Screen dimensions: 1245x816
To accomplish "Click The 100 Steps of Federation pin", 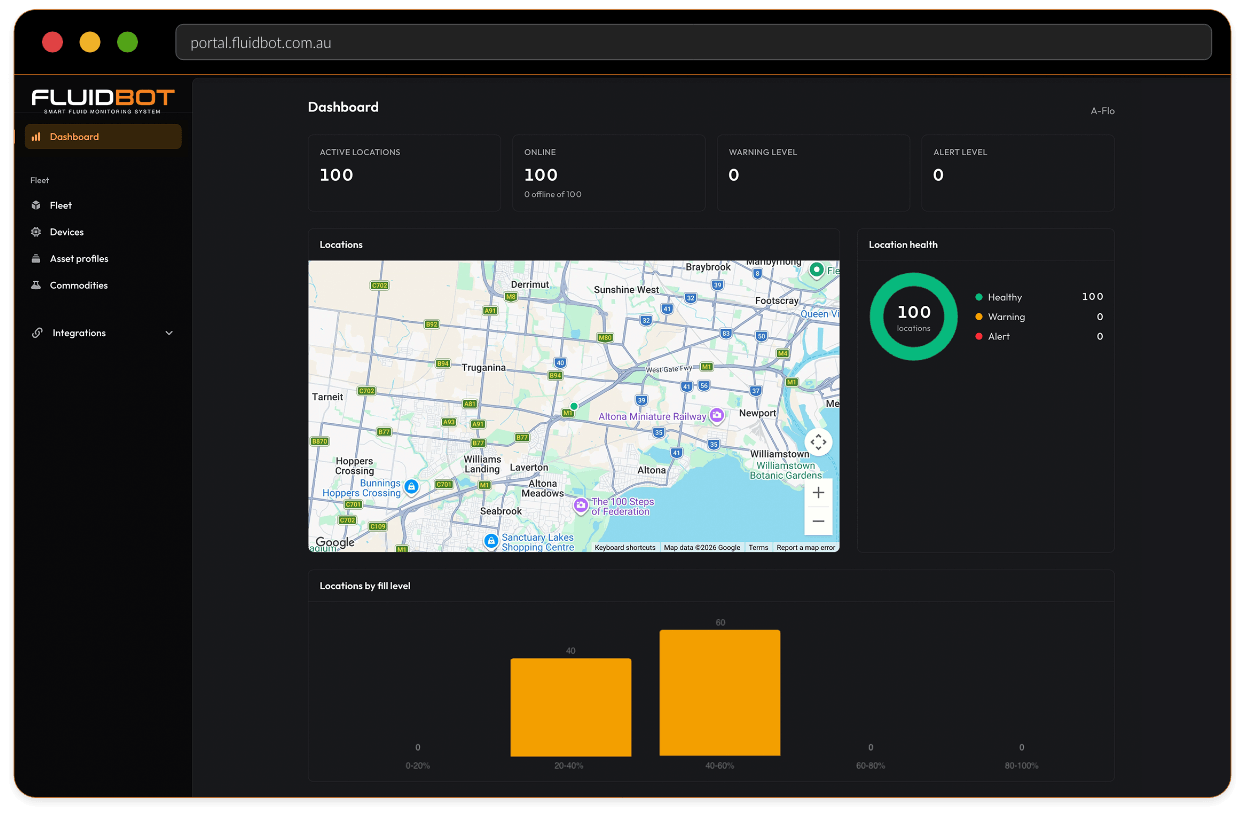I will (x=580, y=506).
